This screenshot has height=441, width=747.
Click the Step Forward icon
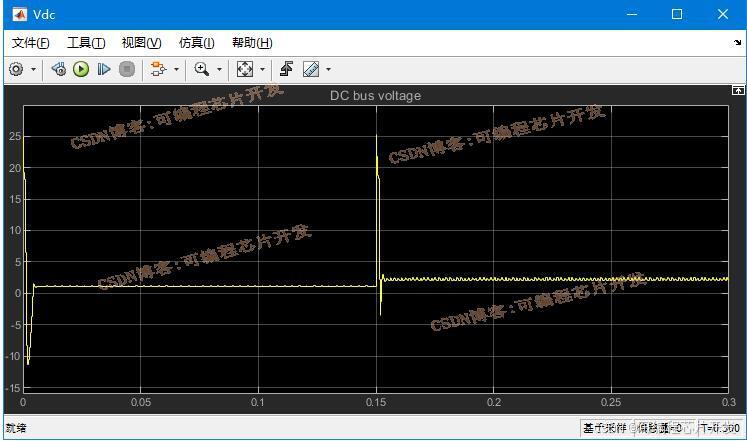(103, 69)
